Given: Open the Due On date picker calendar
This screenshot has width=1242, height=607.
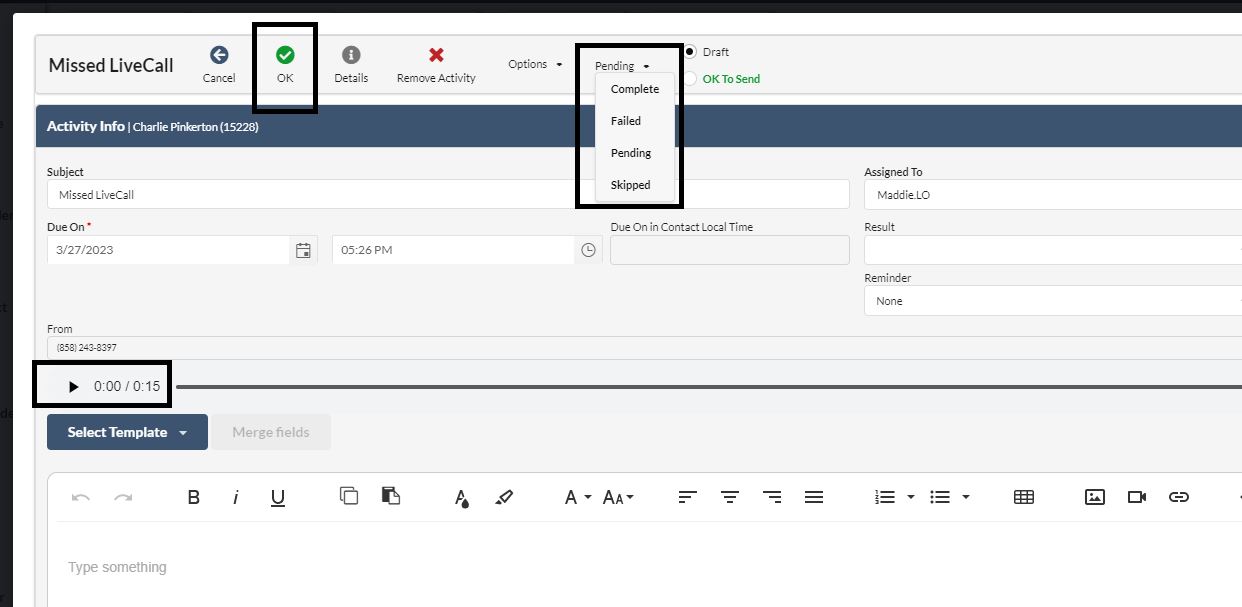Looking at the screenshot, I should tap(303, 250).
